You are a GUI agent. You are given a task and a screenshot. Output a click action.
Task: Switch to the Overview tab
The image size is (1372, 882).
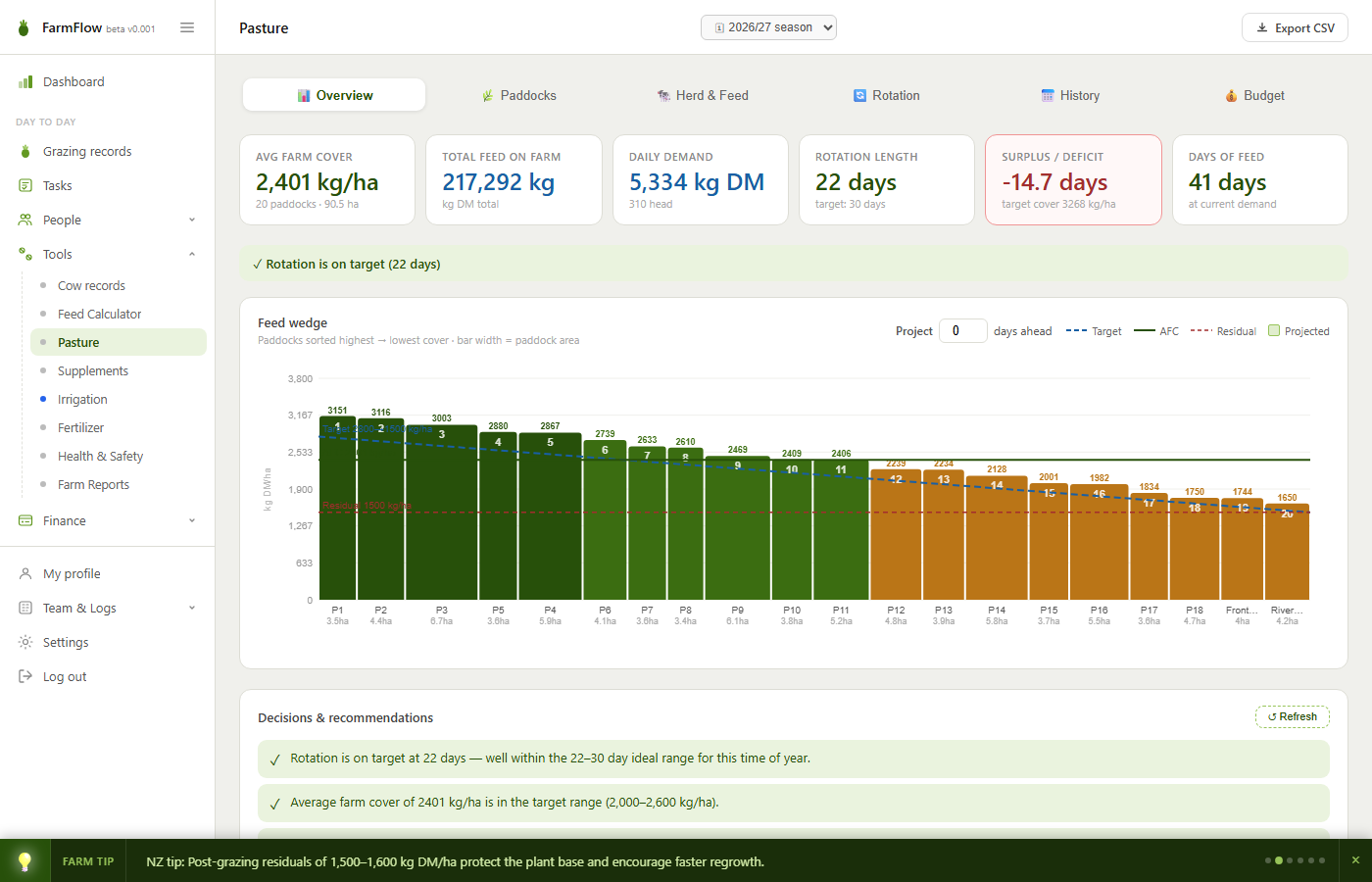(334, 95)
